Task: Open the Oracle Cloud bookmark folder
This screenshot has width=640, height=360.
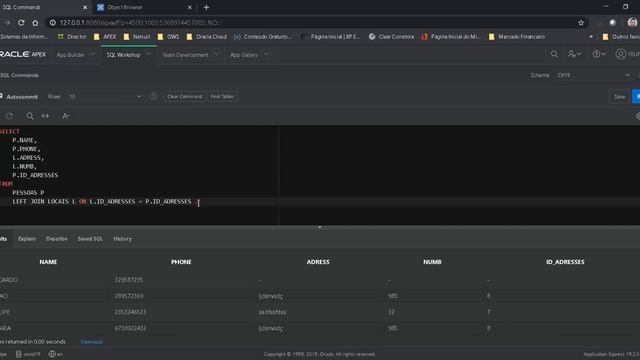Action: tap(207, 37)
